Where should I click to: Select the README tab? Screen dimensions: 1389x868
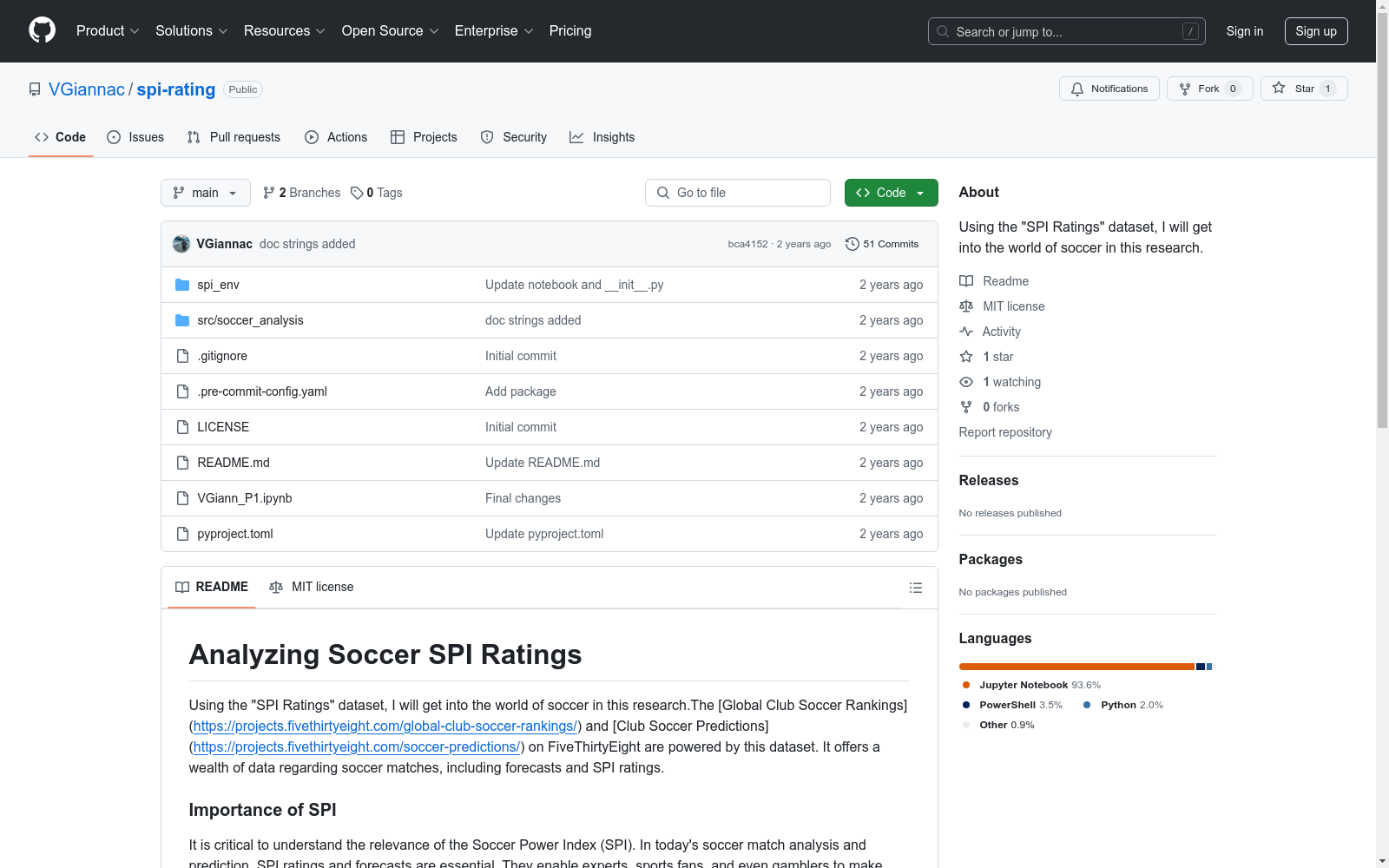(212, 587)
